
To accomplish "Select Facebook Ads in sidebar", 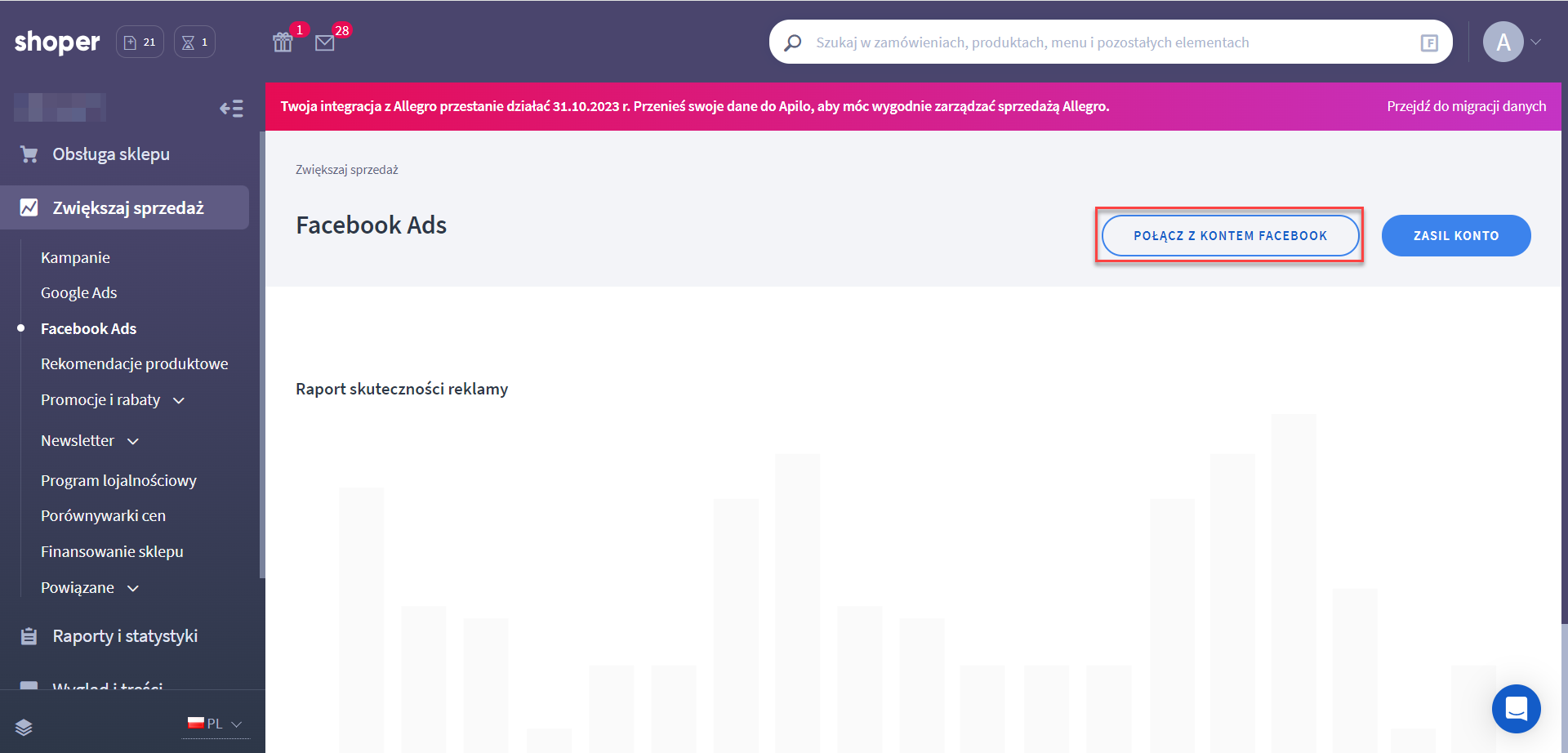I will click(89, 329).
